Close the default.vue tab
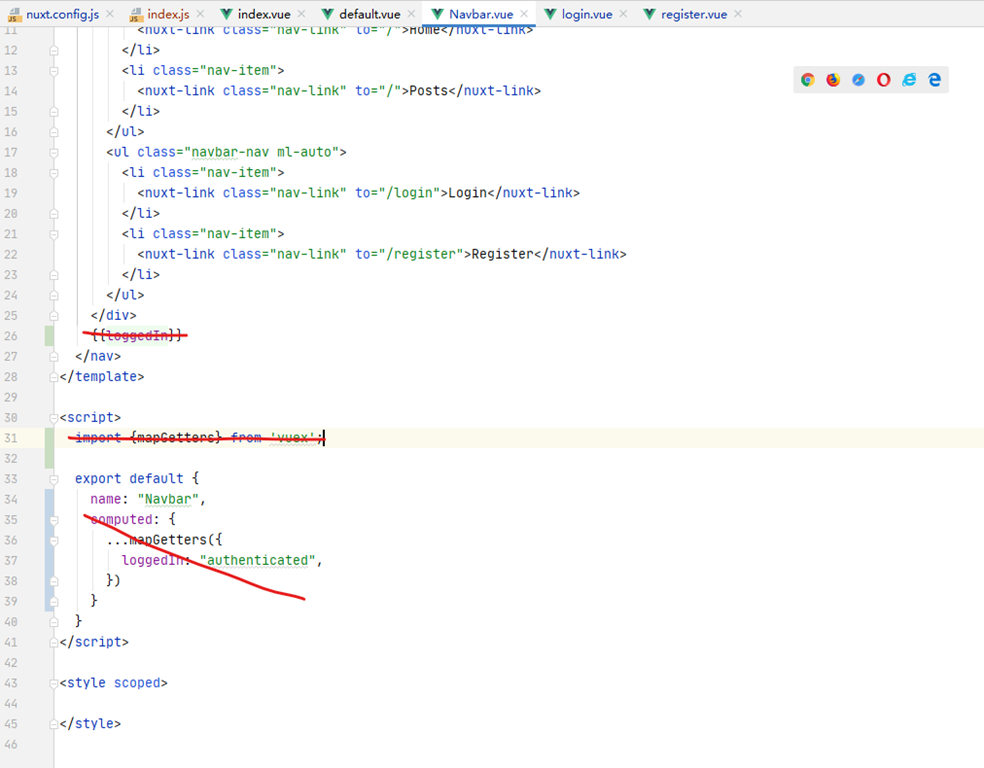This screenshot has height=768, width=984. tap(411, 14)
